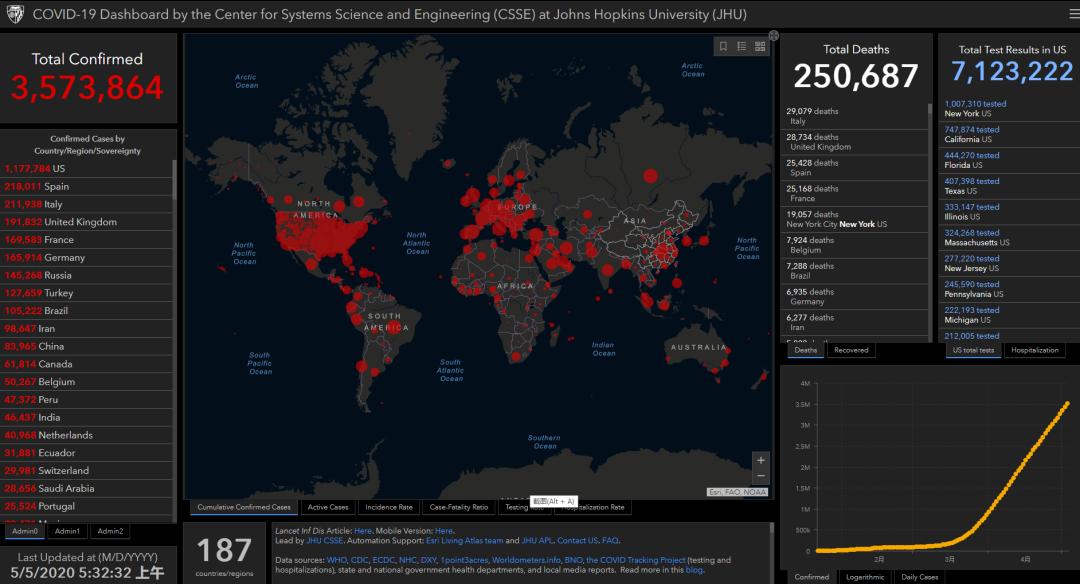The width and height of the screenshot is (1080, 584).
Task: Open the basemap gallery grid icon
Action: click(759, 46)
